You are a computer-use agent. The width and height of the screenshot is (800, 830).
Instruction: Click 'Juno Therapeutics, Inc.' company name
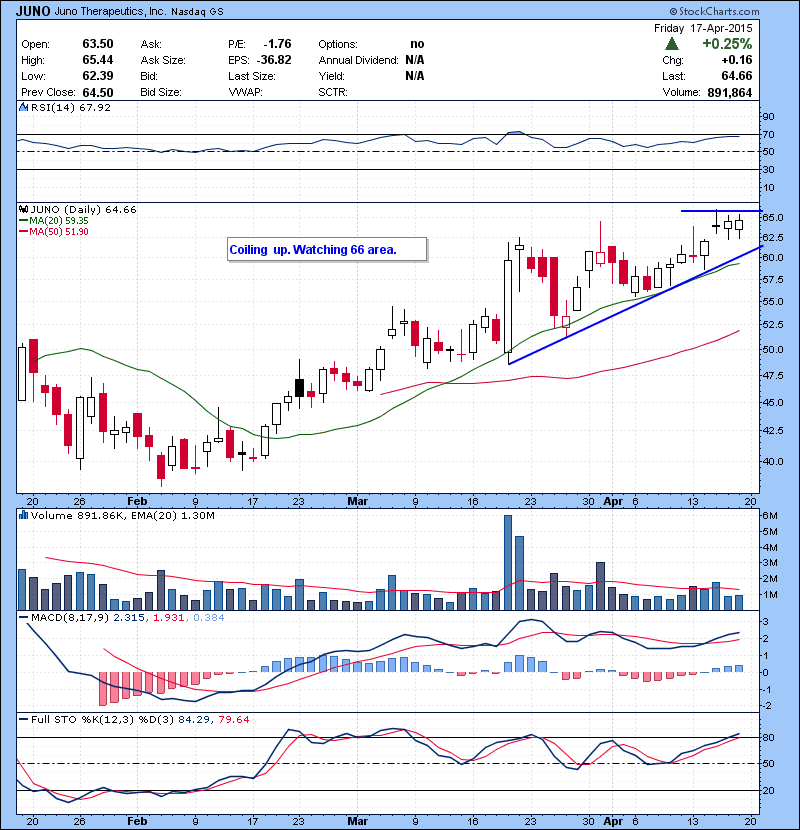(110, 11)
